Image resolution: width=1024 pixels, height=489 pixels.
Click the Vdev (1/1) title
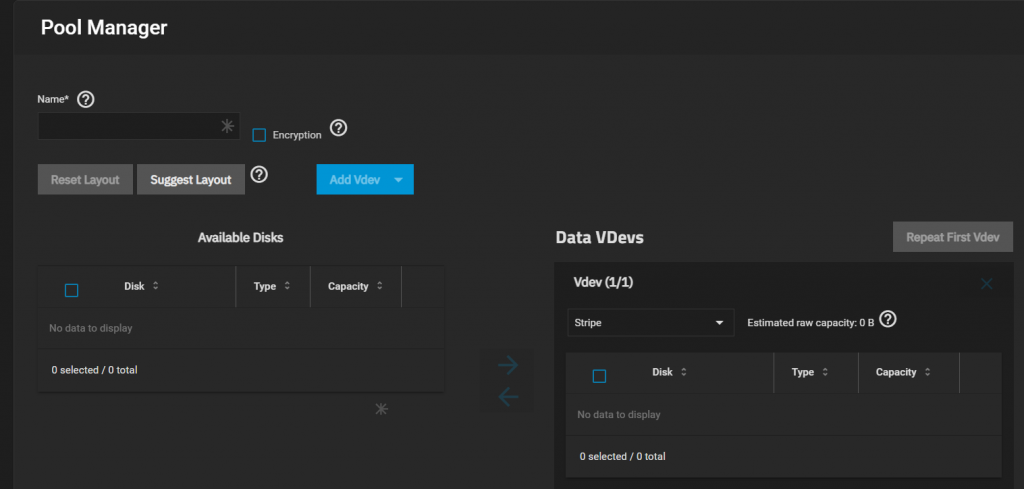point(603,282)
